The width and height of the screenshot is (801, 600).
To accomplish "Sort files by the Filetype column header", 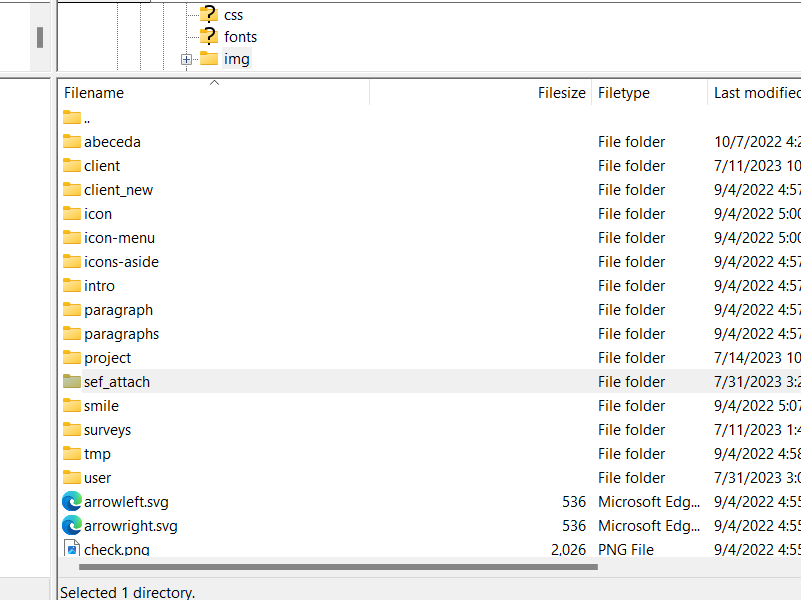I will [624, 93].
